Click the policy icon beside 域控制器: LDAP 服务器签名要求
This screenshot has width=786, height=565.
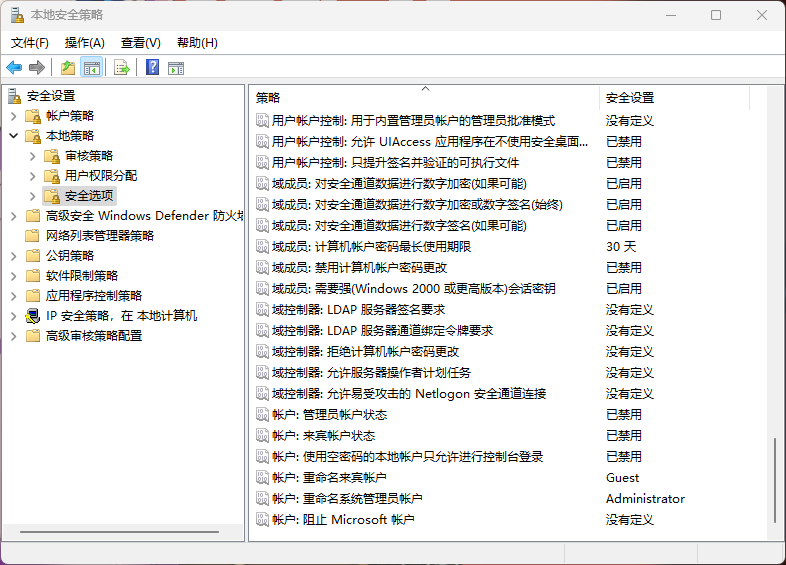tap(262, 309)
